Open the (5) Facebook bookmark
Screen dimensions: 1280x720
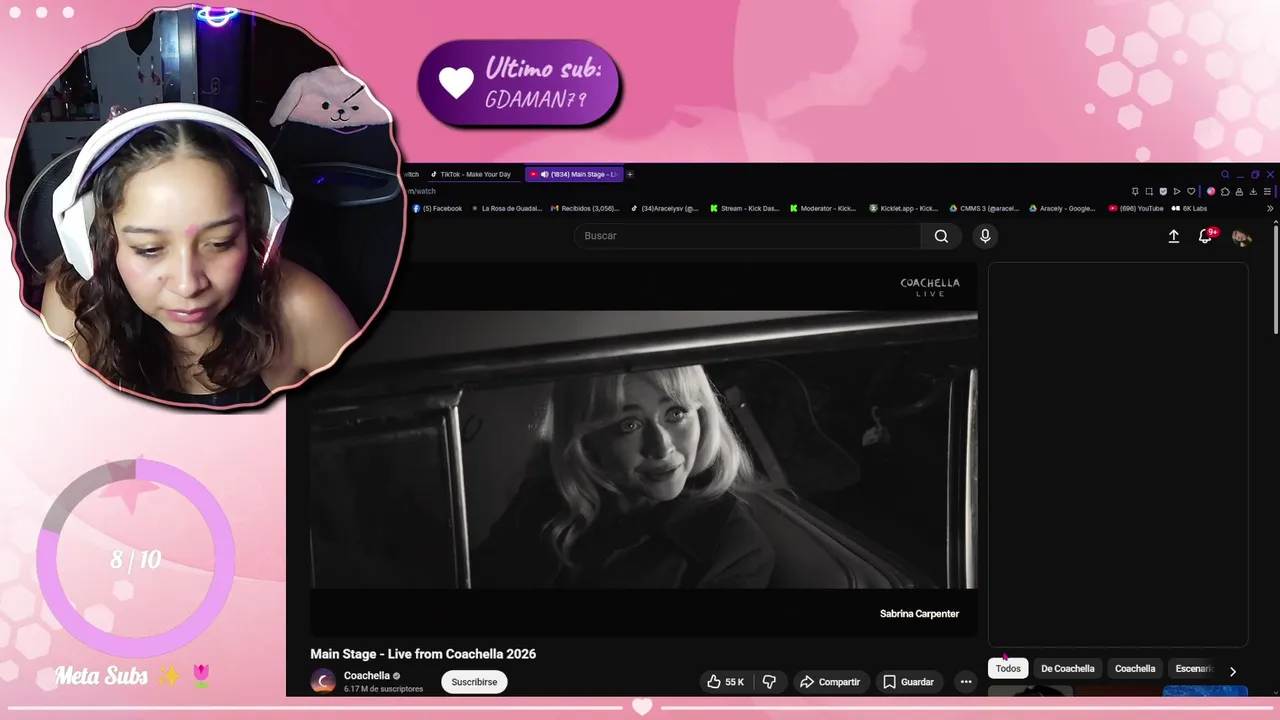pos(438,209)
